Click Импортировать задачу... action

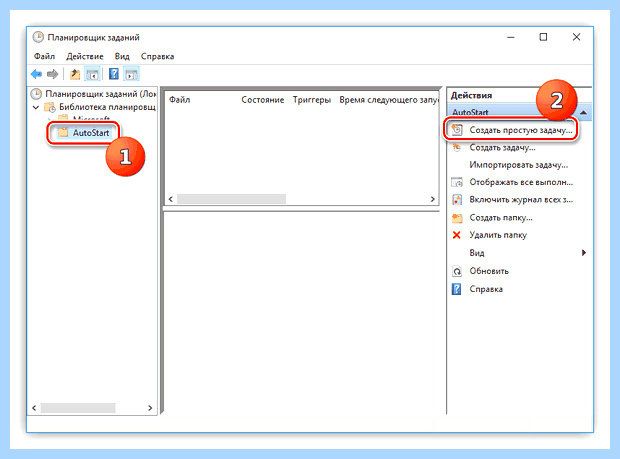coord(518,165)
